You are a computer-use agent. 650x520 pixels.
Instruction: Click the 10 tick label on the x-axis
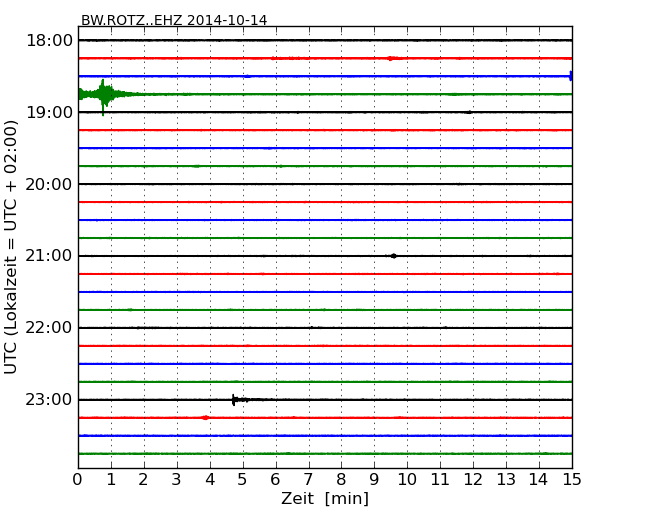click(x=407, y=480)
